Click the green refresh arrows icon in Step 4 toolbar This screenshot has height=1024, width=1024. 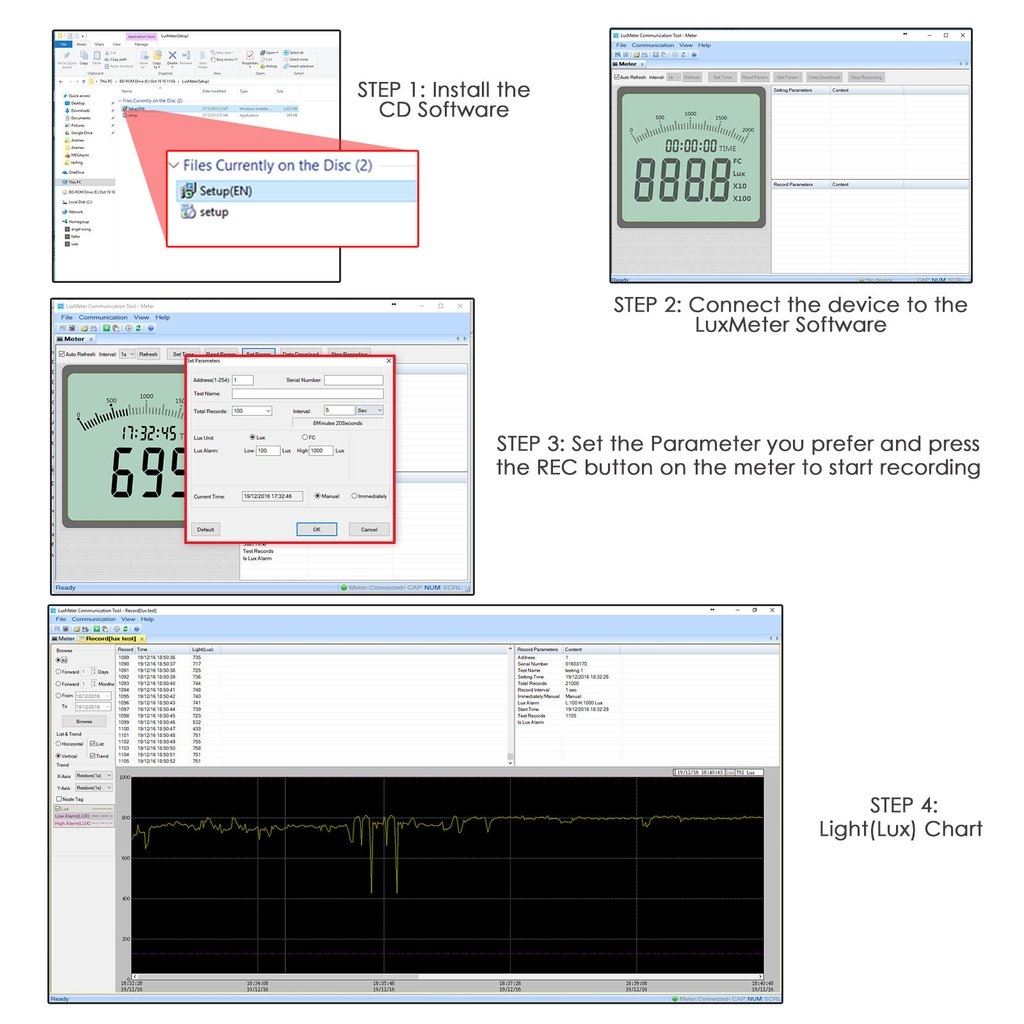pos(125,629)
